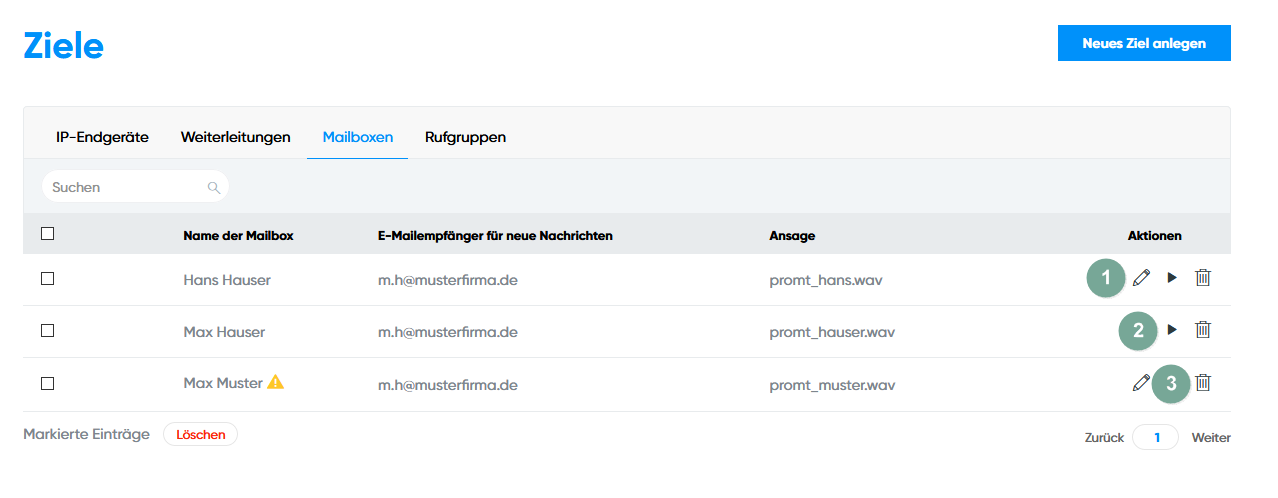Viewport: 1278px width, 498px height.
Task: Open the Weiterleitungen tab
Action: click(235, 137)
